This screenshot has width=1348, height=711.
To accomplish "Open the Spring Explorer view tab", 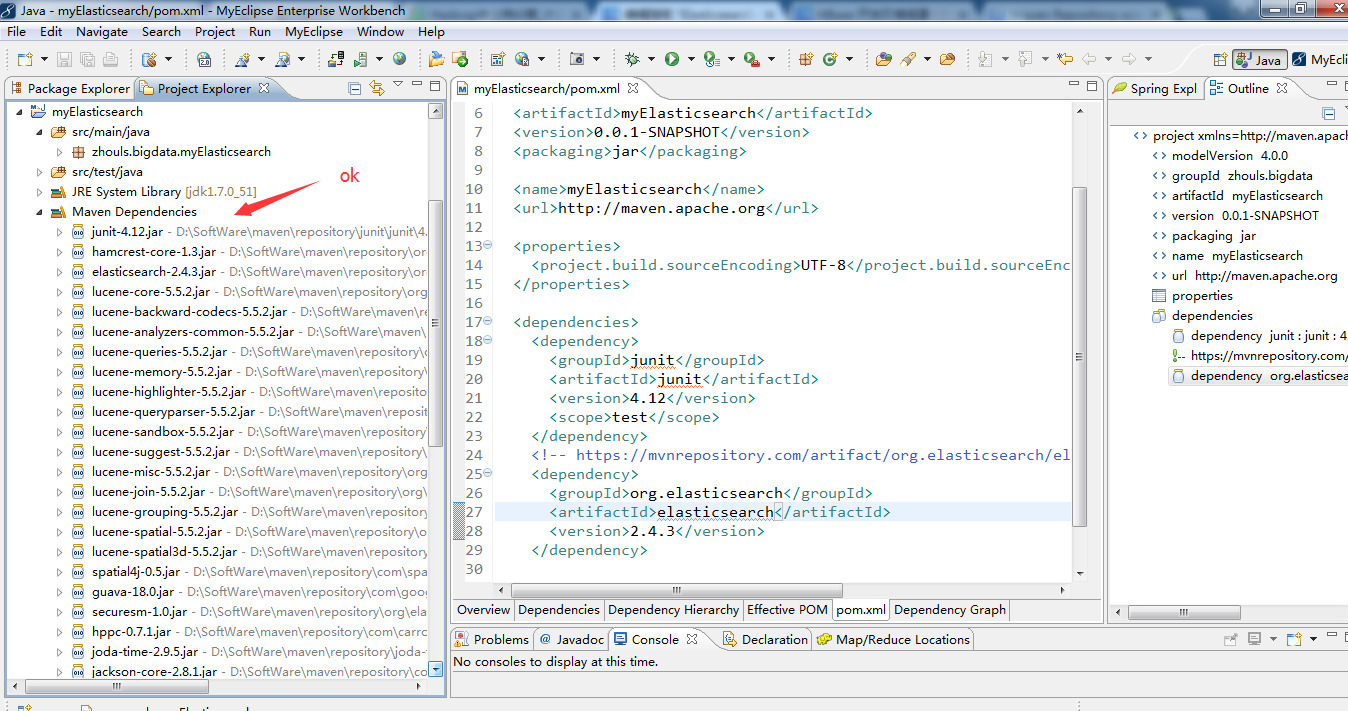I will click(1155, 88).
